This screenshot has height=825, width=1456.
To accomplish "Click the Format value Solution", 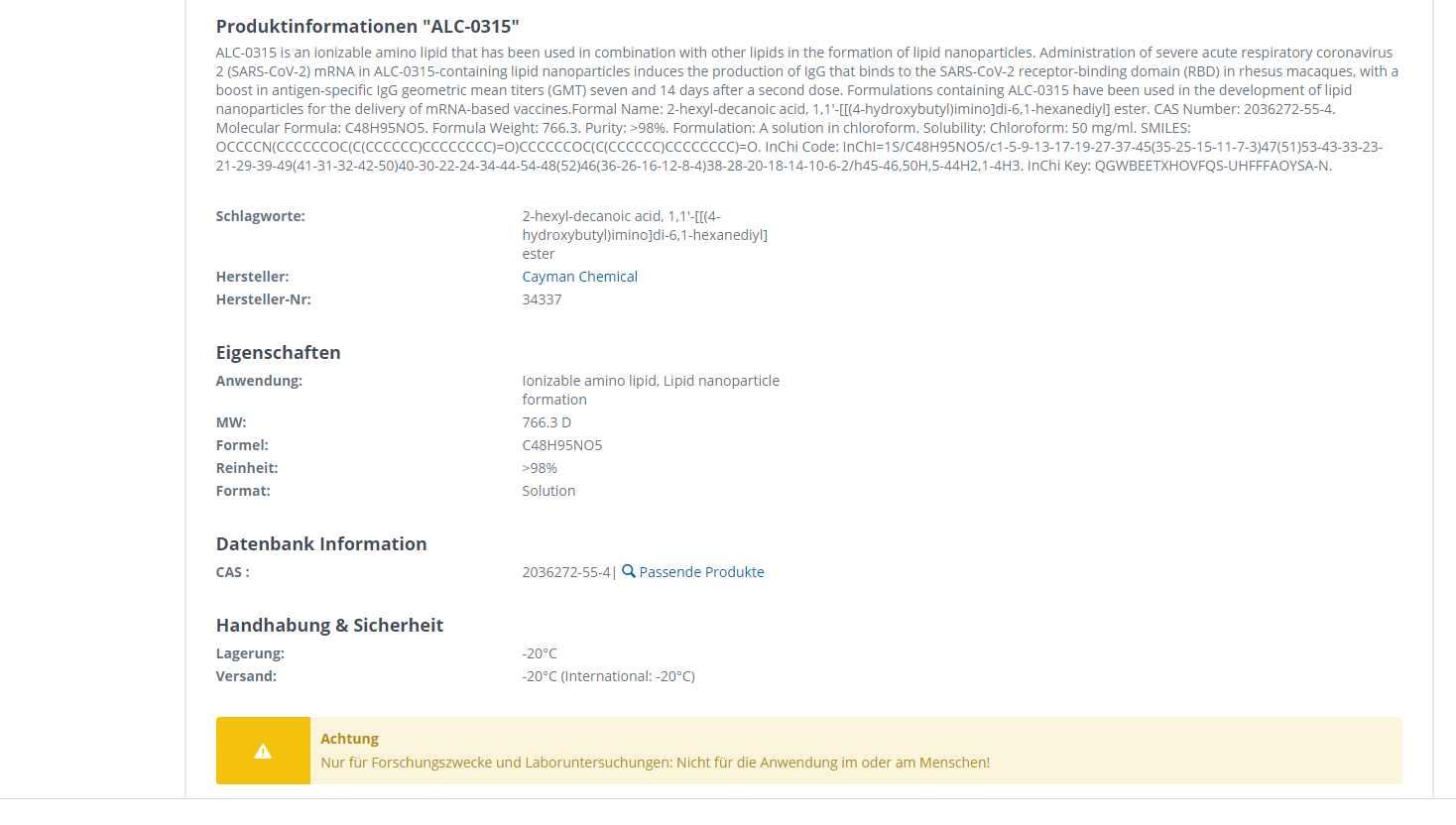I will click(x=548, y=491).
